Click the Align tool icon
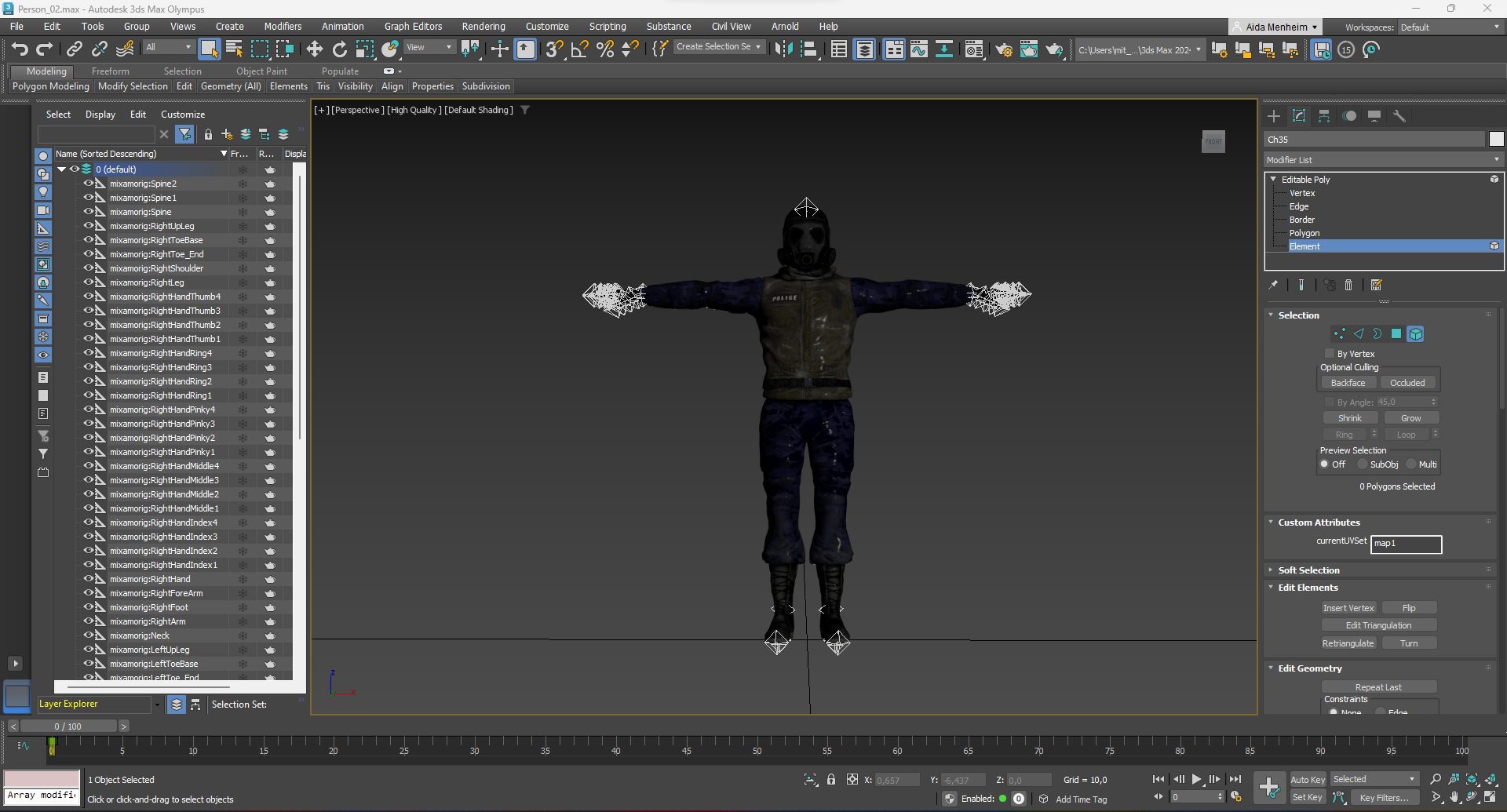 [808, 49]
